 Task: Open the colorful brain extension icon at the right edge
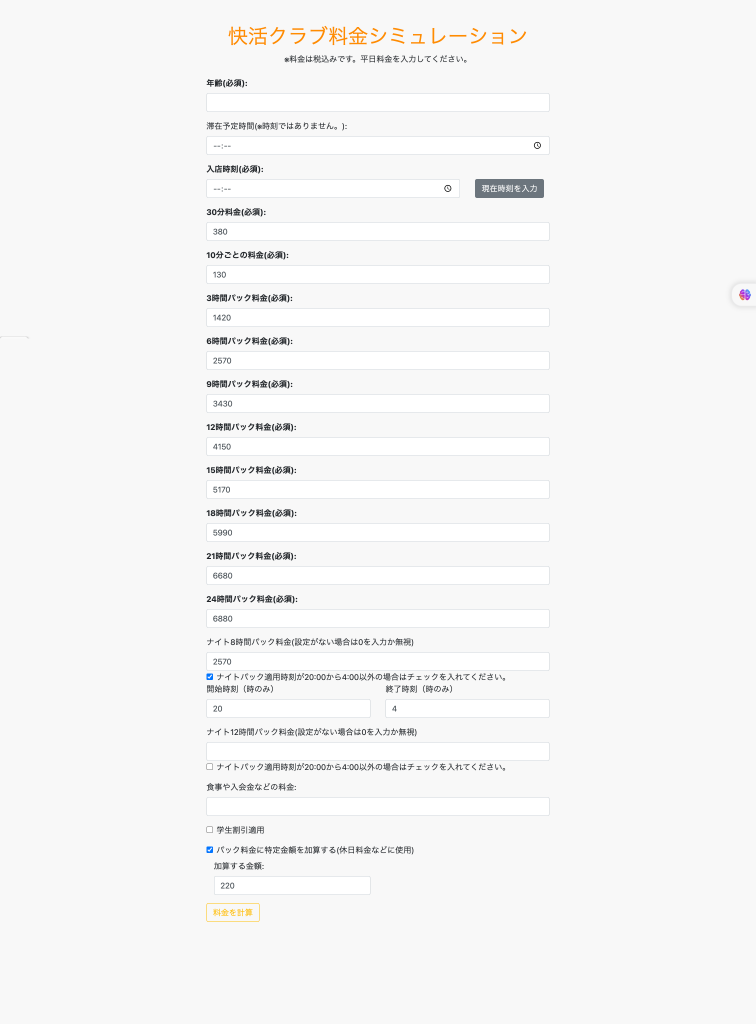tap(744, 295)
